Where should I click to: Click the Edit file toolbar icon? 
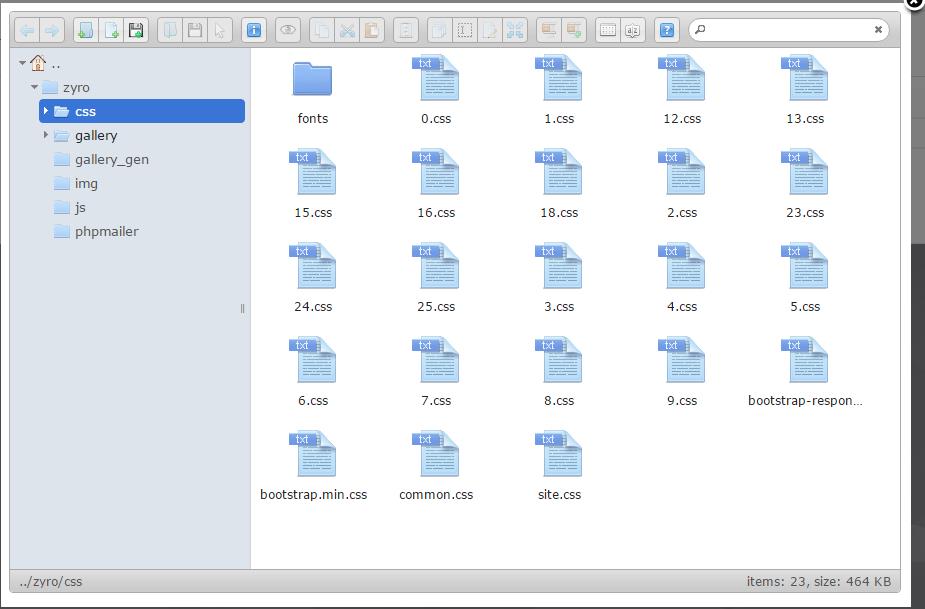(490, 30)
